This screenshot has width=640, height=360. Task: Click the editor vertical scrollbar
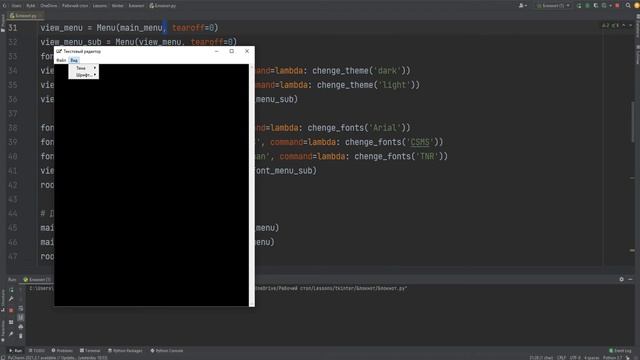633,122
